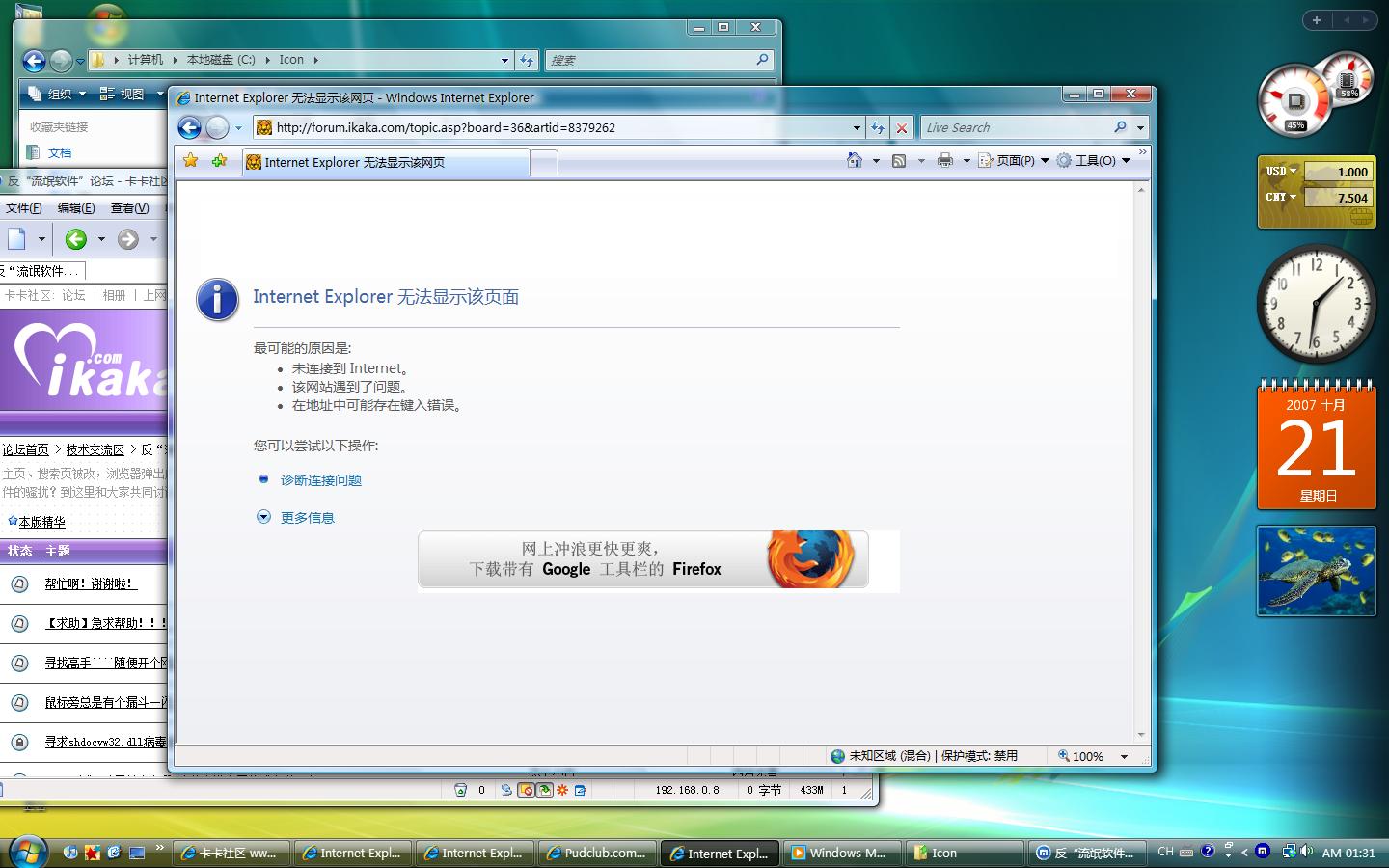Switch to 卡卡社区 taskbar button
Screen dimensions: 1389x868
point(231,853)
